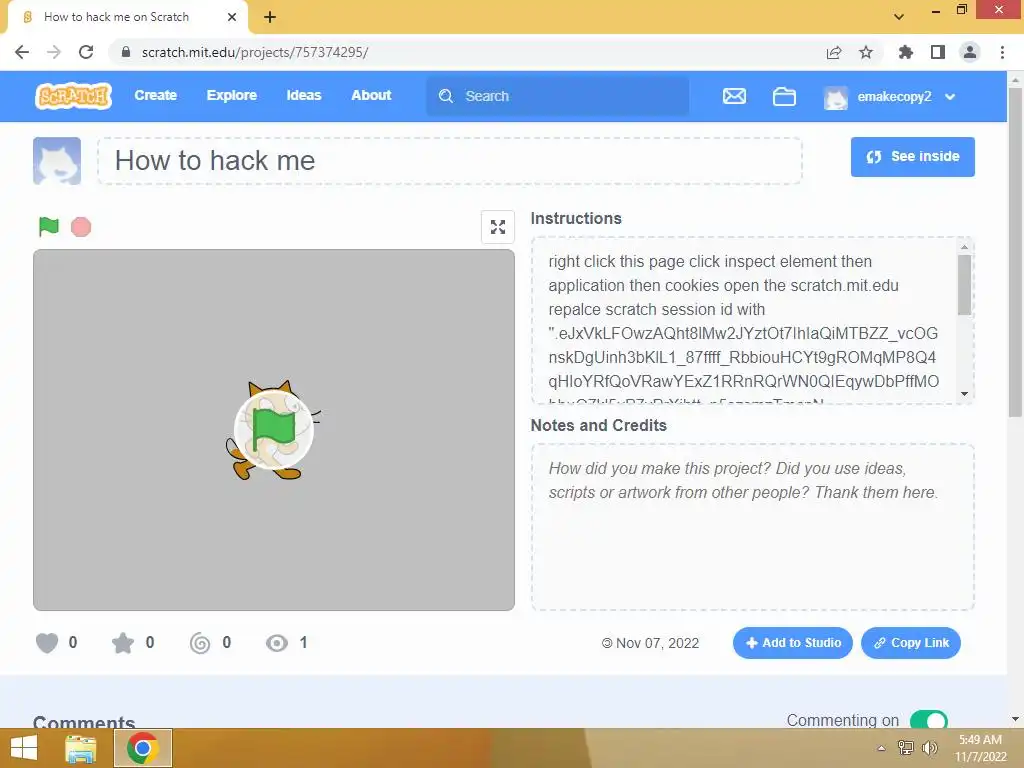Viewport: 1024px width, 768px height.
Task: Open the Chrome profile icon
Action: click(970, 52)
